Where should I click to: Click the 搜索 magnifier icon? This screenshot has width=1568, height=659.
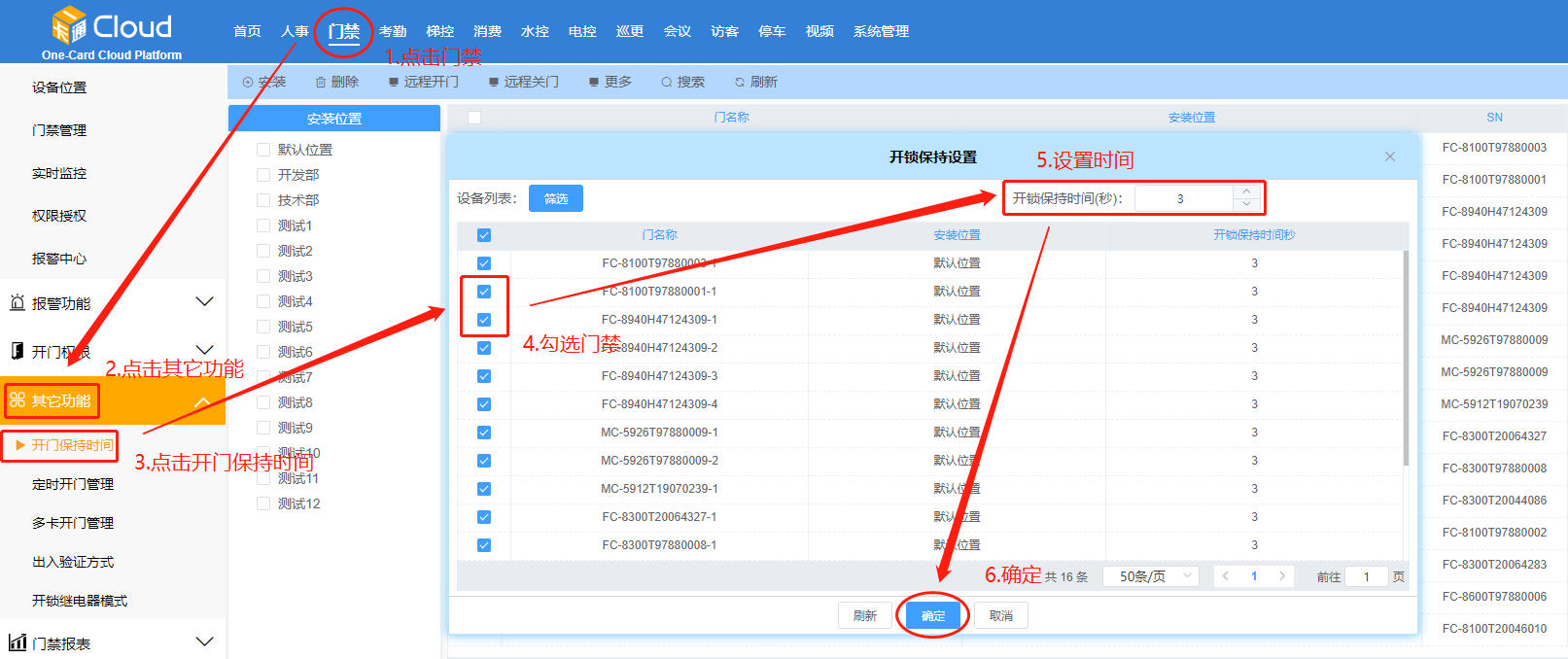667,83
